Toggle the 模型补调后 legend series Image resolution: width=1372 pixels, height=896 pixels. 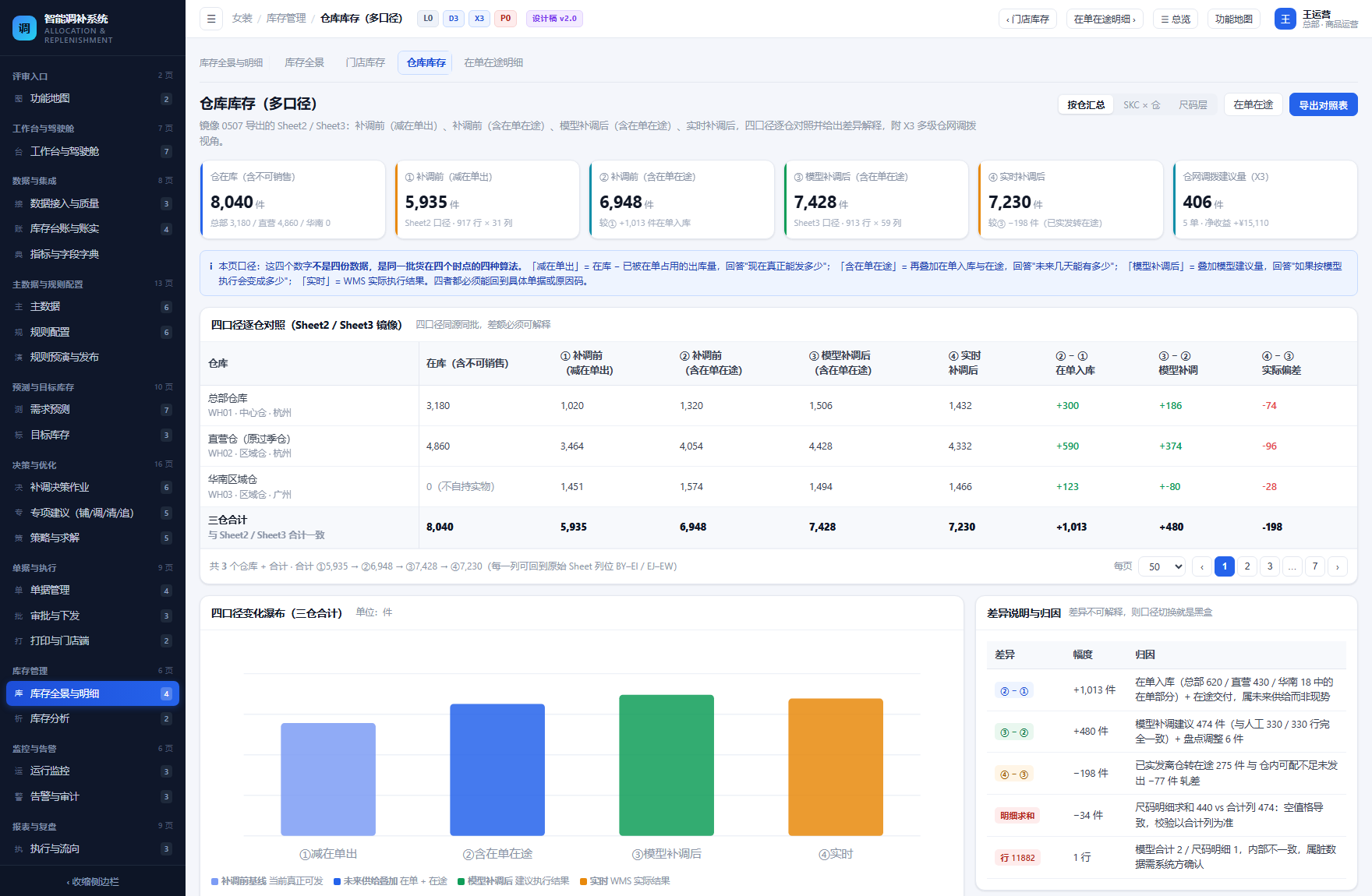point(513,881)
